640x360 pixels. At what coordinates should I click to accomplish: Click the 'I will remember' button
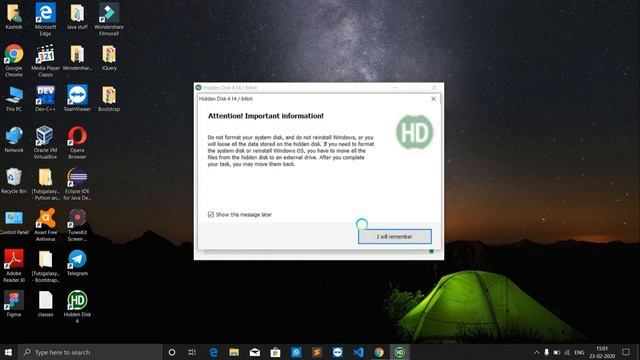click(394, 236)
